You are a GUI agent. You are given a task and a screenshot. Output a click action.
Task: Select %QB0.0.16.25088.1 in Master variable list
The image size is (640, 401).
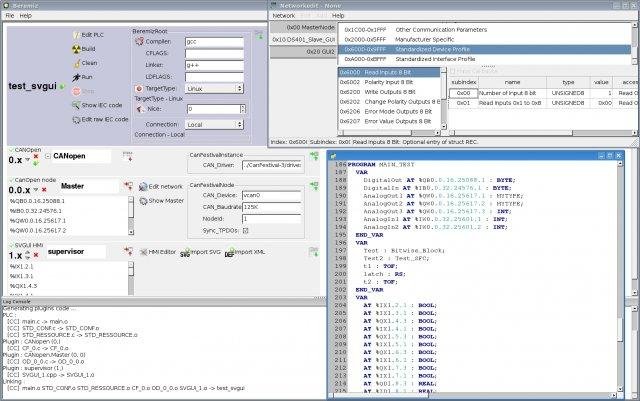tap(38, 201)
